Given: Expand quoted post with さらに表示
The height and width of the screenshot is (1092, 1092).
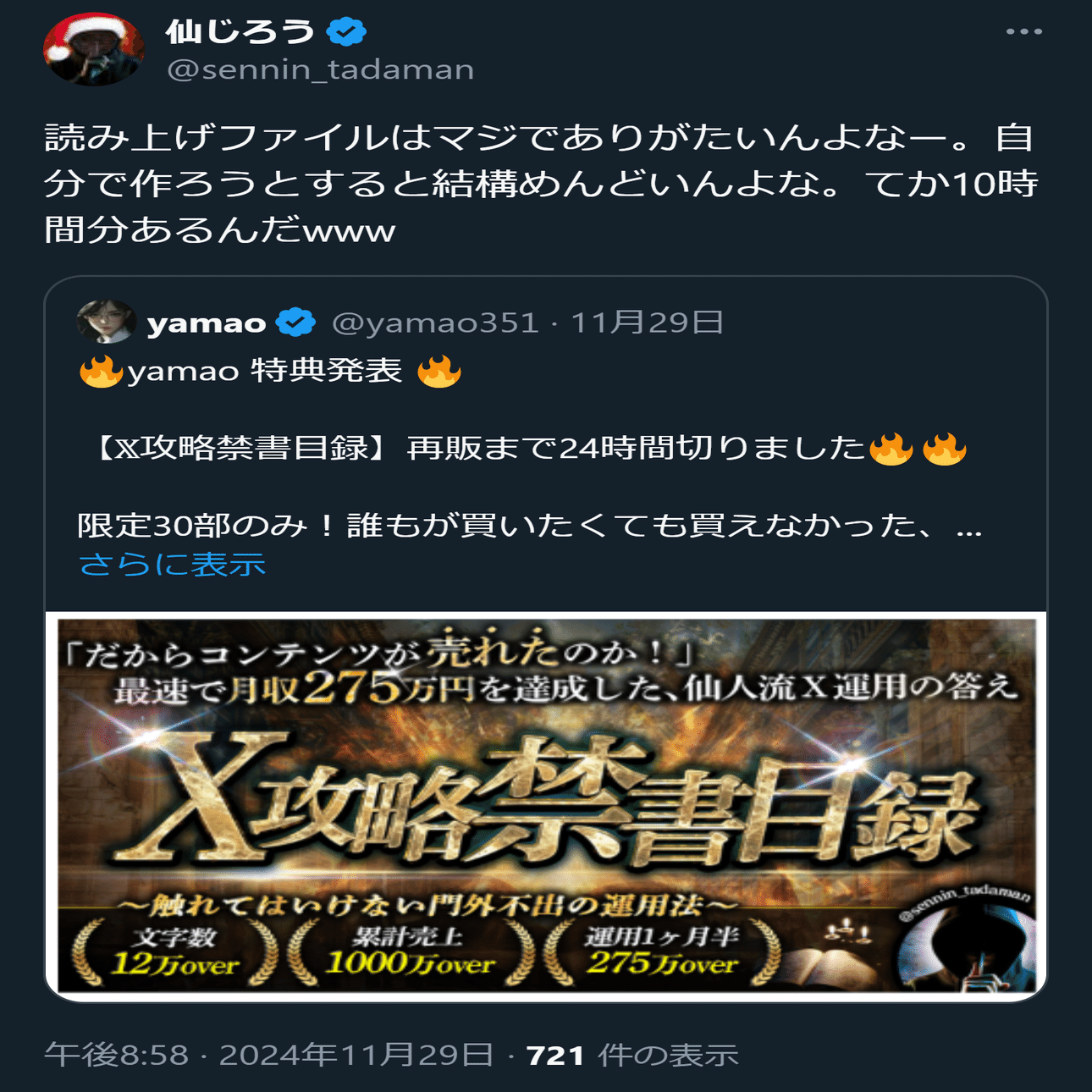Looking at the screenshot, I should [x=173, y=565].
